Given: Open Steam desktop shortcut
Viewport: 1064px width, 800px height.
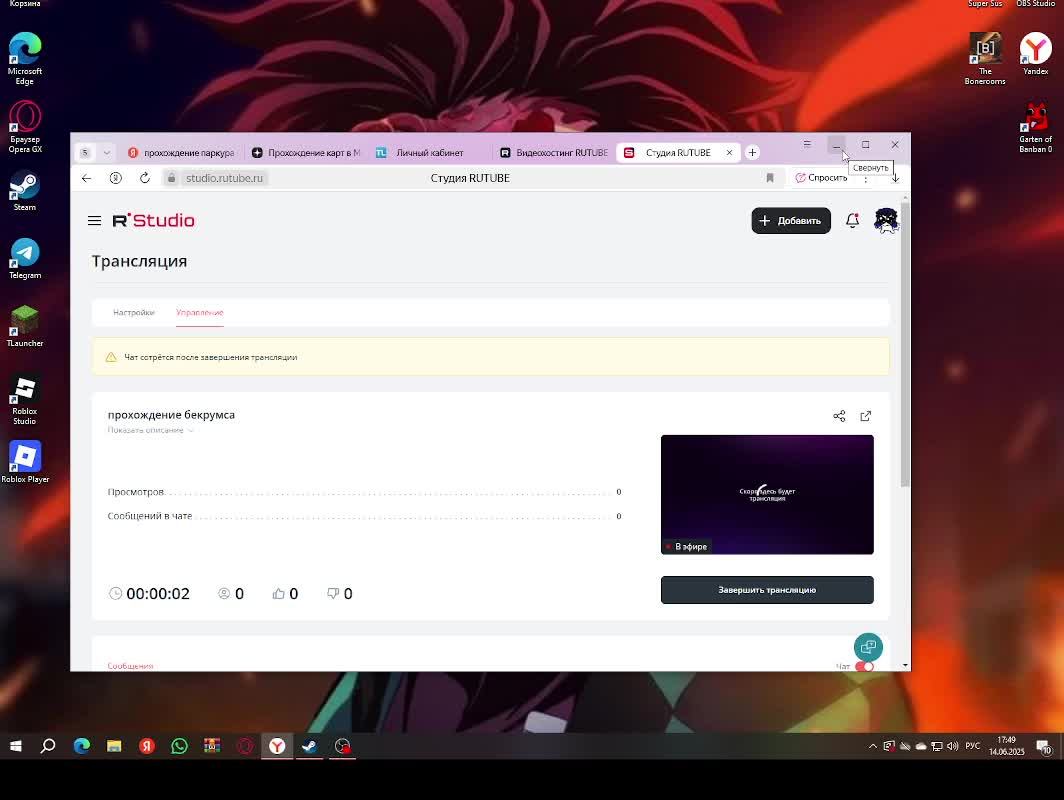Looking at the screenshot, I should [x=25, y=191].
